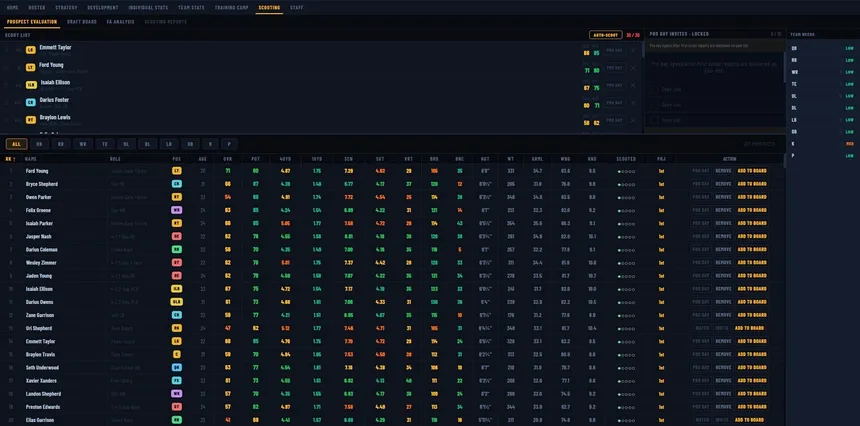Click Invite button in Elias Garrison row
This screenshot has height=426, width=860.
(x=721, y=420)
